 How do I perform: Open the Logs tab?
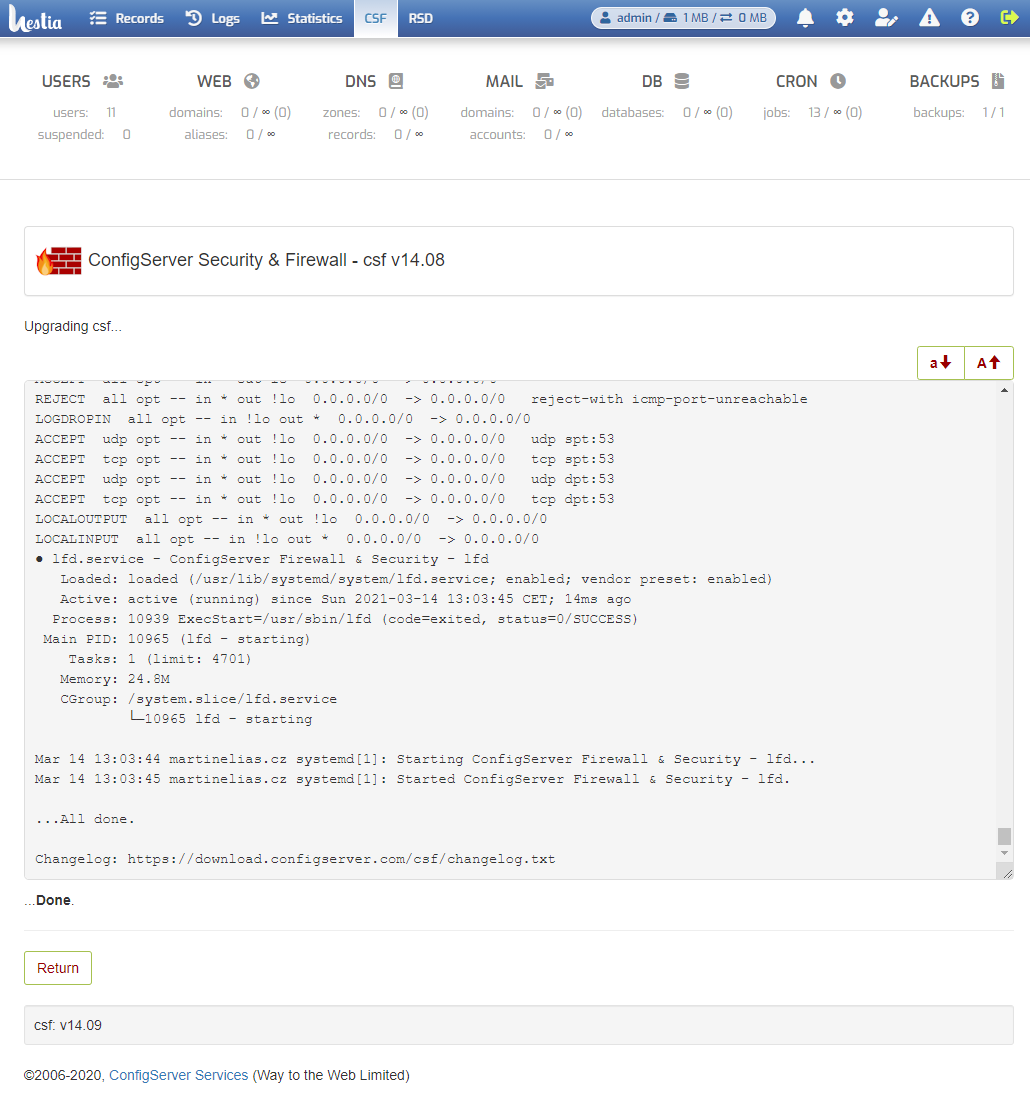(213, 18)
